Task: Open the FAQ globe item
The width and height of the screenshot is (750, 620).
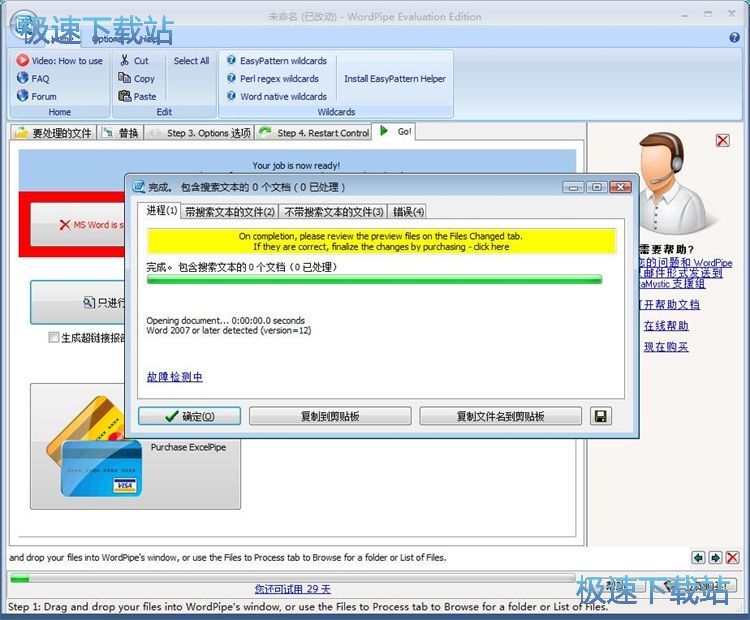Action: click(33, 78)
